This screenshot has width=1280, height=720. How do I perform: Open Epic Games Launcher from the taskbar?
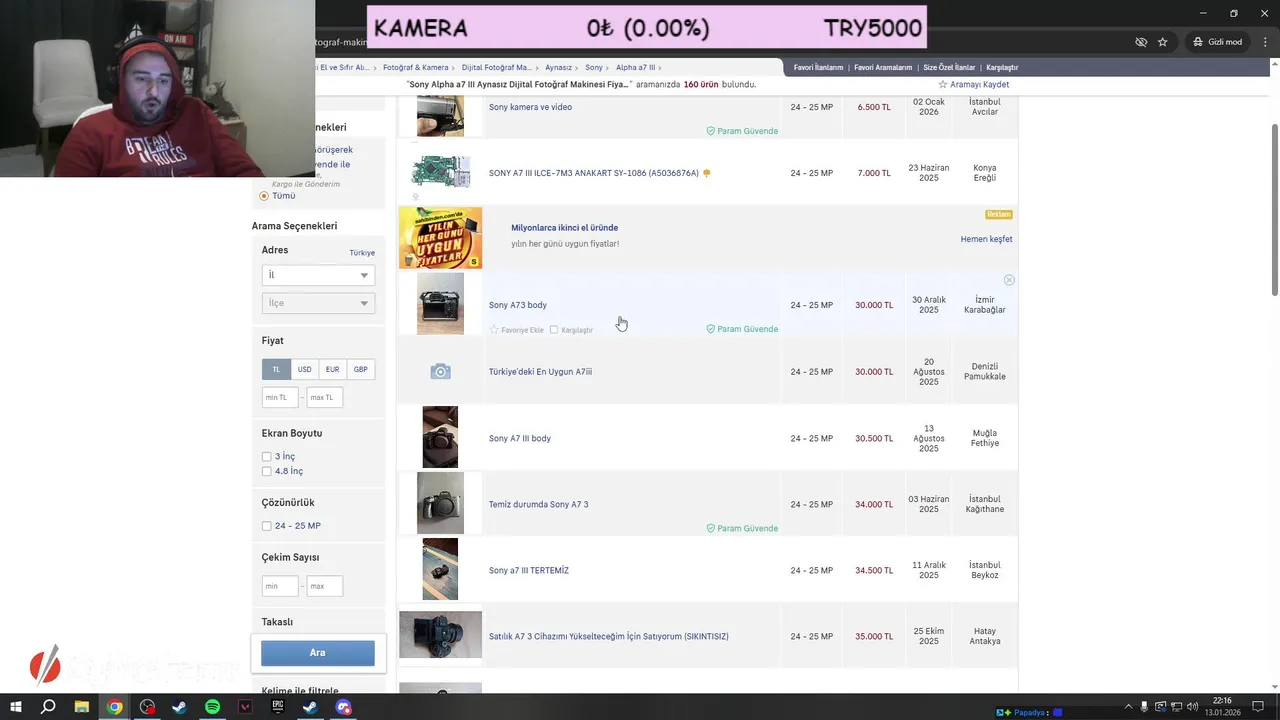tap(278, 707)
